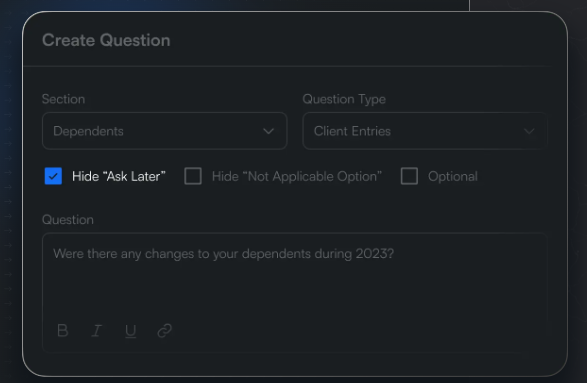Click the Question Type field label
Image resolution: width=587 pixels, height=383 pixels.
tap(344, 99)
